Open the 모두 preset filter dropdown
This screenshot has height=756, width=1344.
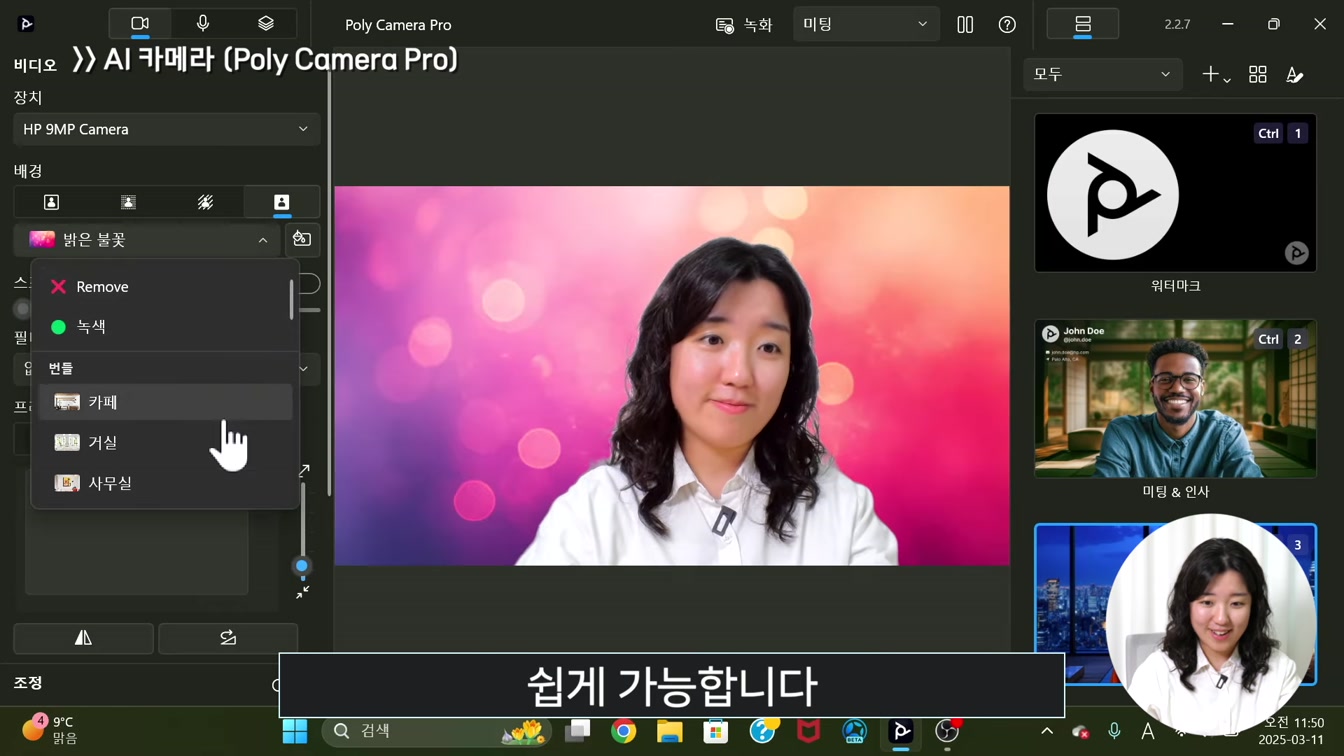tap(1102, 75)
